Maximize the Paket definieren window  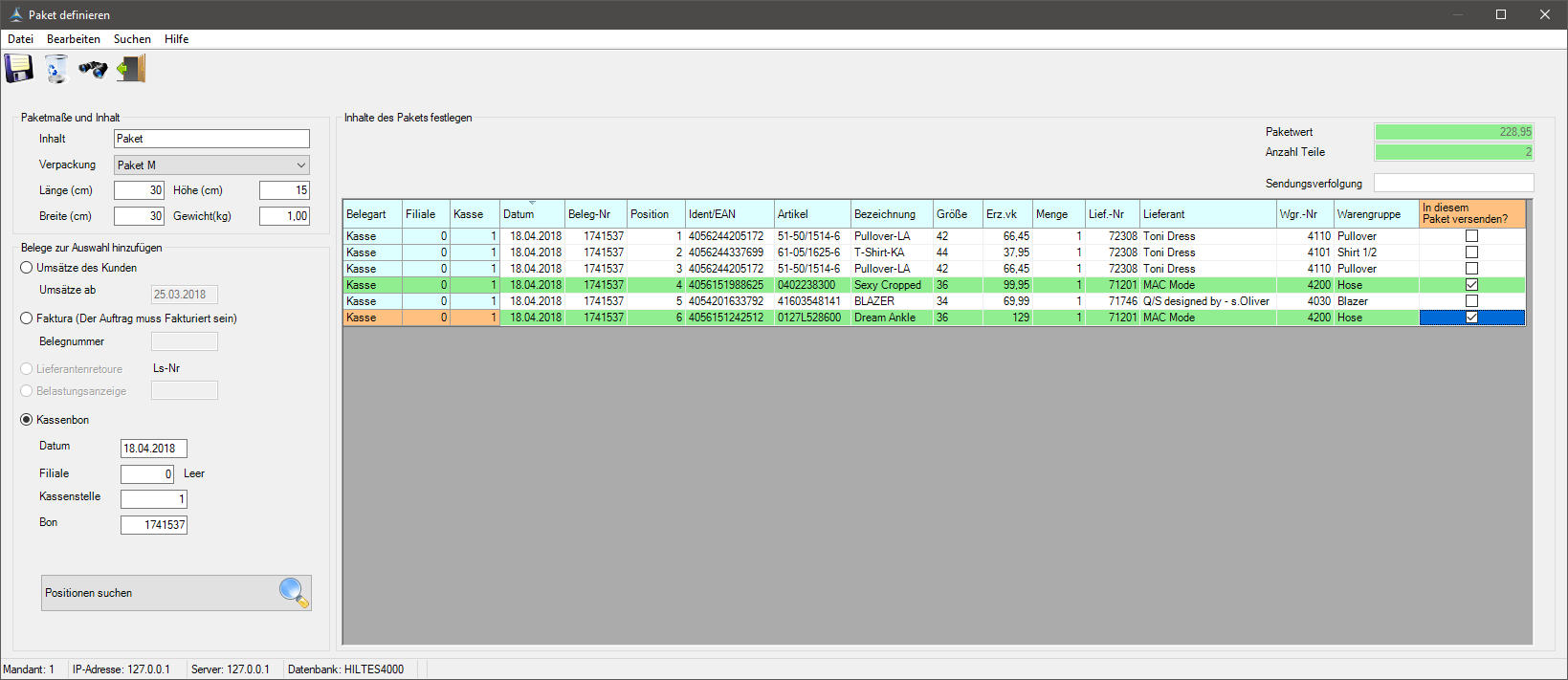(x=1501, y=14)
